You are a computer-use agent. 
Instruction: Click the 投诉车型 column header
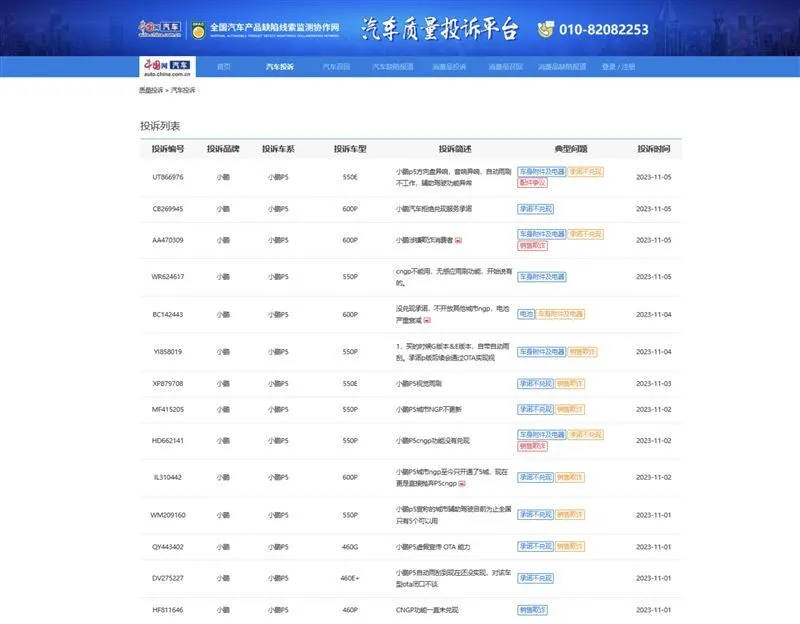350,149
